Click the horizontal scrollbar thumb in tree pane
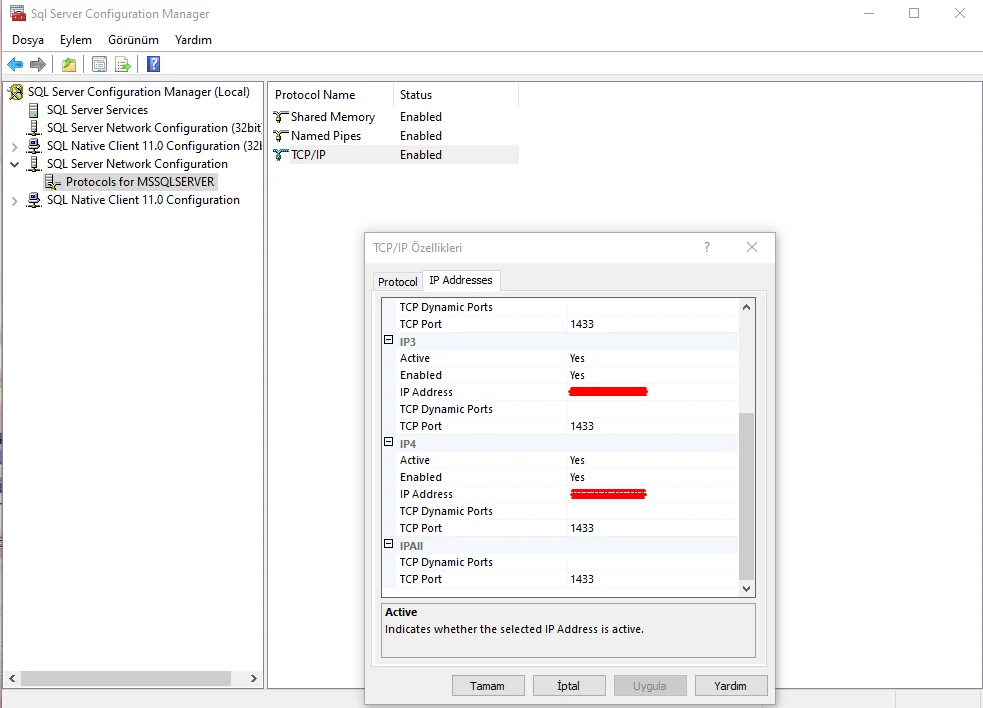 (x=125, y=679)
